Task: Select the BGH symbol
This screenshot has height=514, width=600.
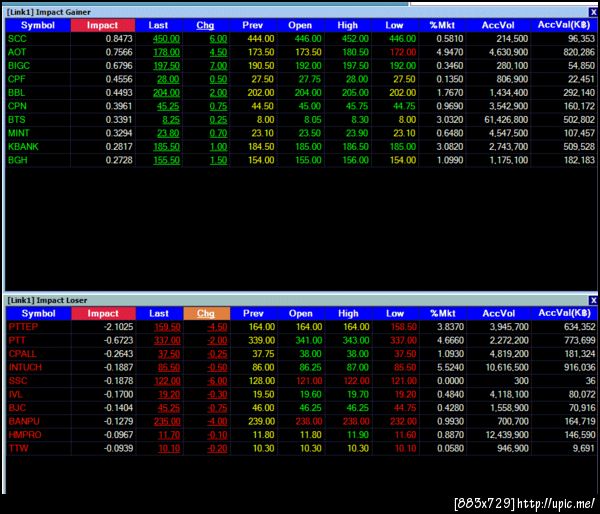Action: 18,160
